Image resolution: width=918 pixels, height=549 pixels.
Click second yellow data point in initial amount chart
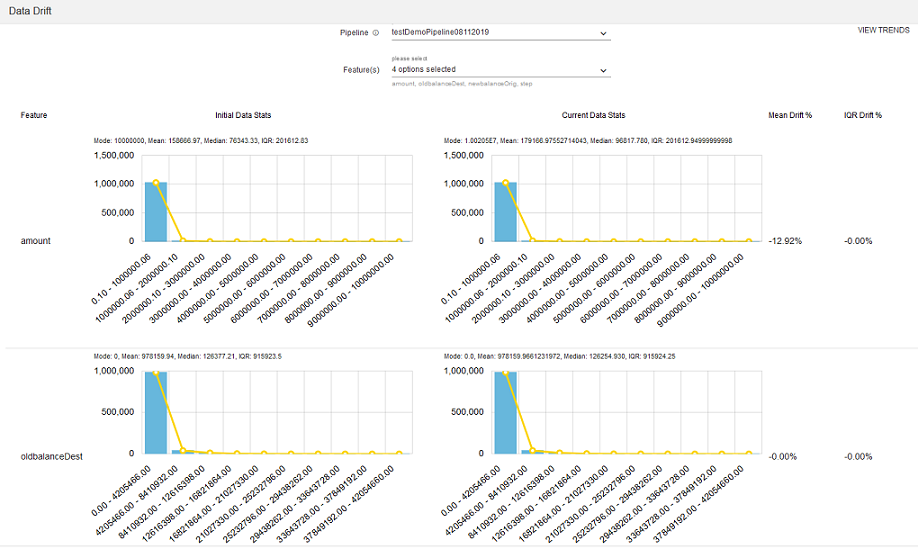click(183, 240)
